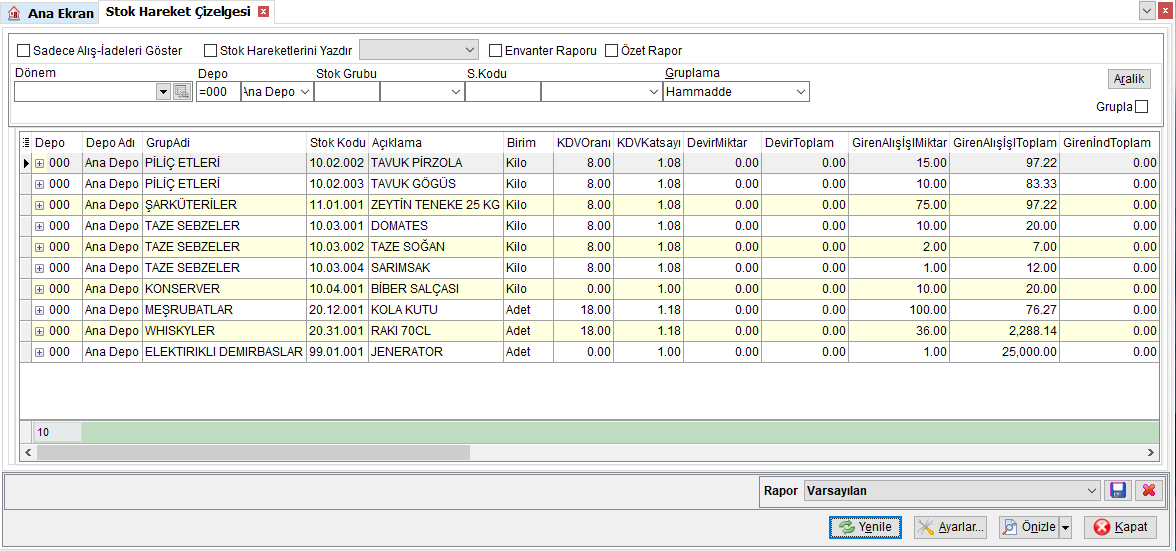This screenshot has height=551, width=1176.
Task: Click the home icon on the Ana Ekran tab
Action: click(x=14, y=13)
